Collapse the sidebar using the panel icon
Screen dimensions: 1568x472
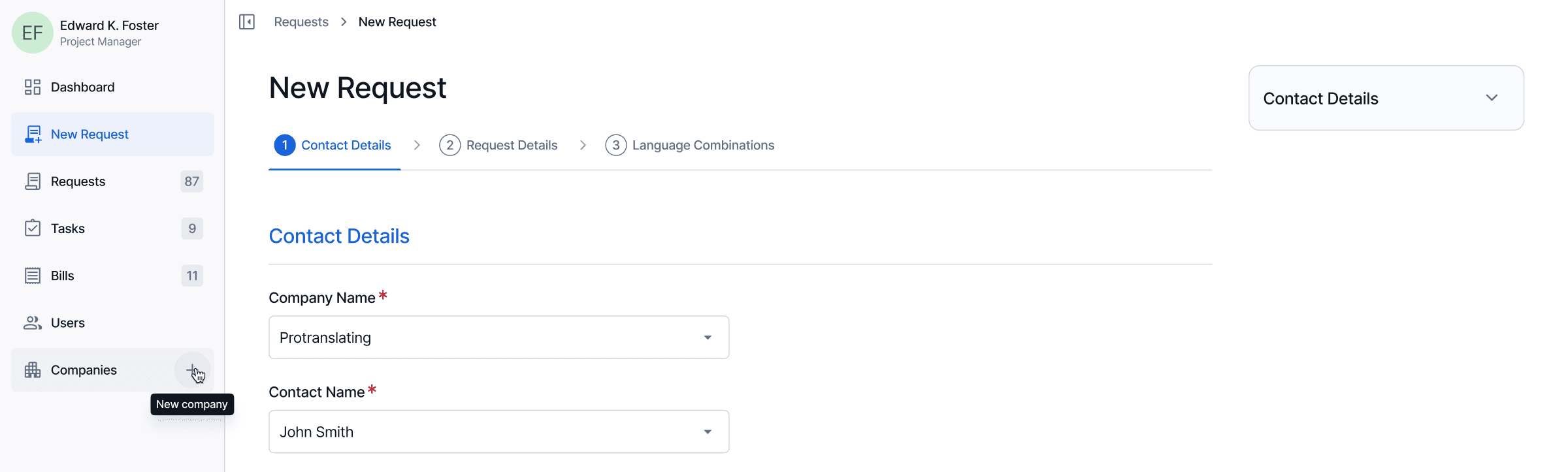click(247, 22)
